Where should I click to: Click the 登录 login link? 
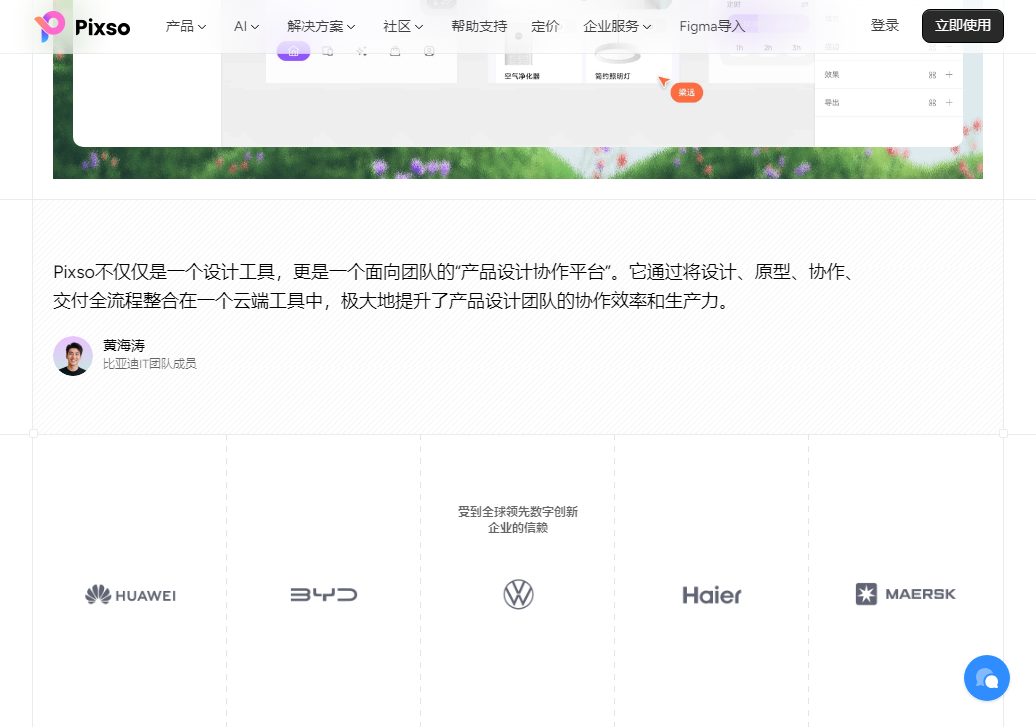coord(885,26)
